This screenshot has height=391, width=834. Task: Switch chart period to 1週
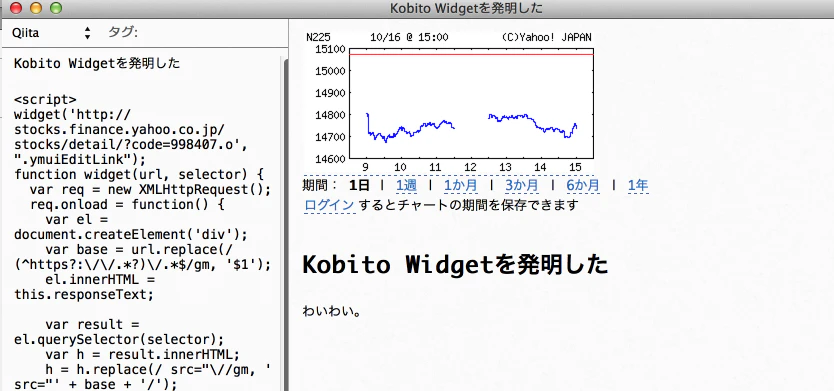point(406,185)
